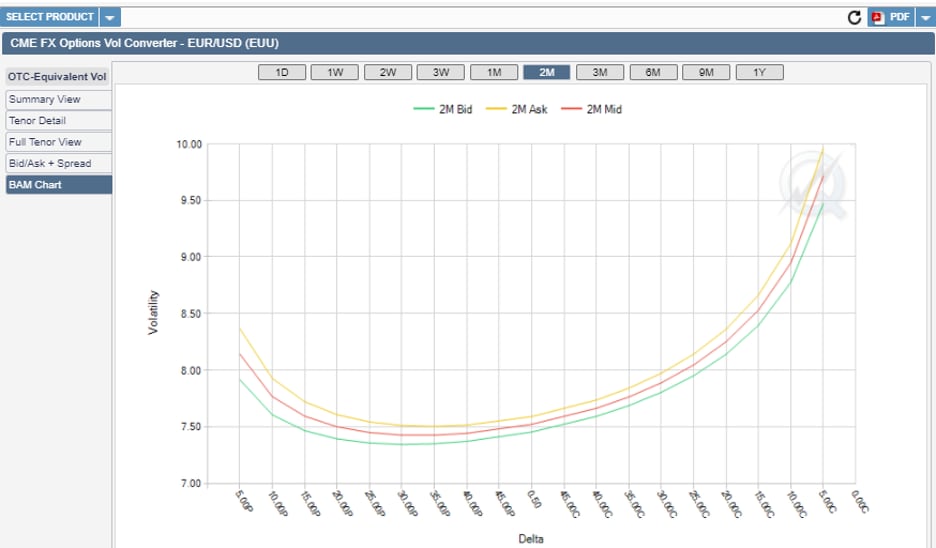Switch to the 6M tenor
Viewport: 936px width, 548px height.
pyautogui.click(x=653, y=72)
